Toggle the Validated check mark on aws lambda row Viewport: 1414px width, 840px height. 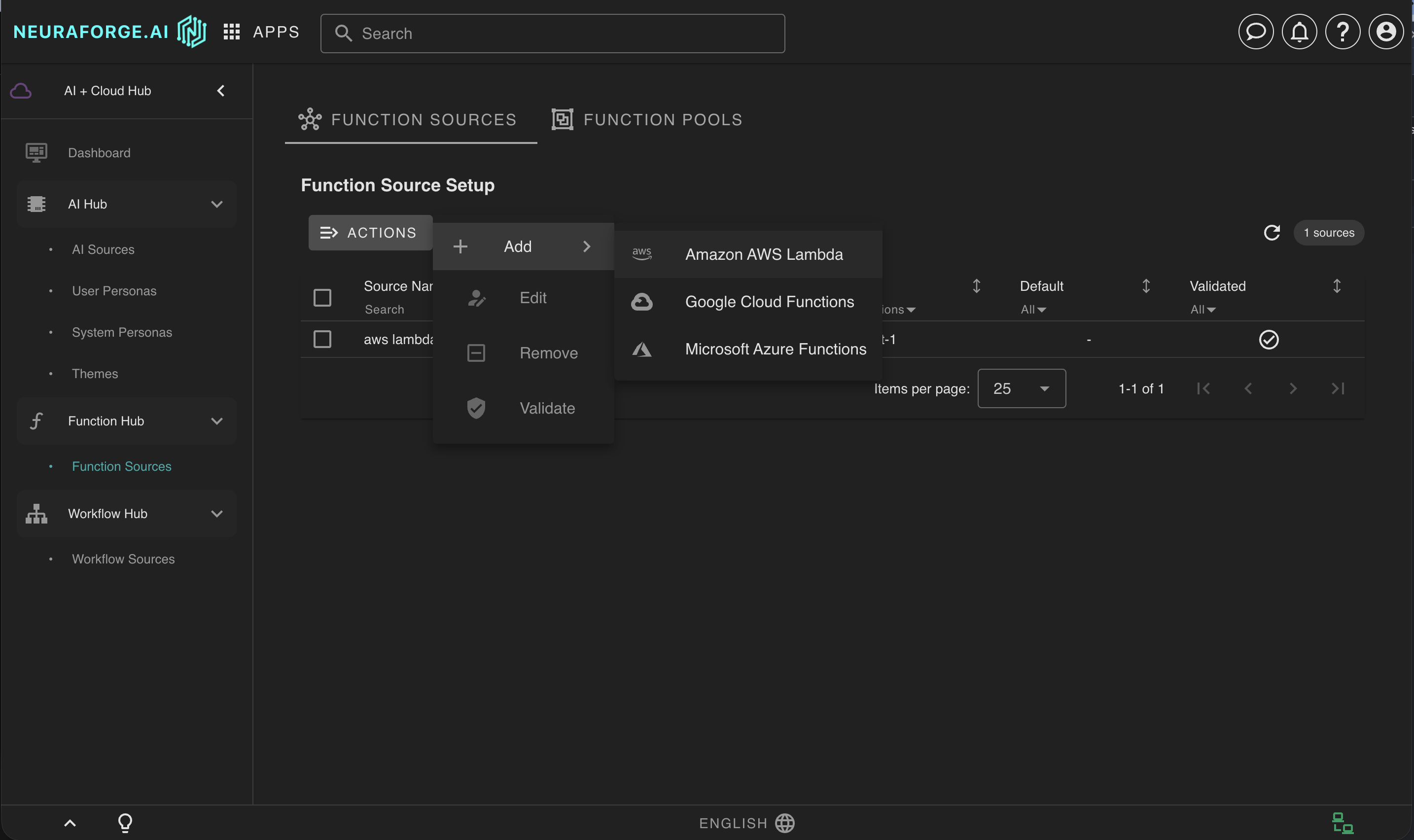coord(1270,339)
